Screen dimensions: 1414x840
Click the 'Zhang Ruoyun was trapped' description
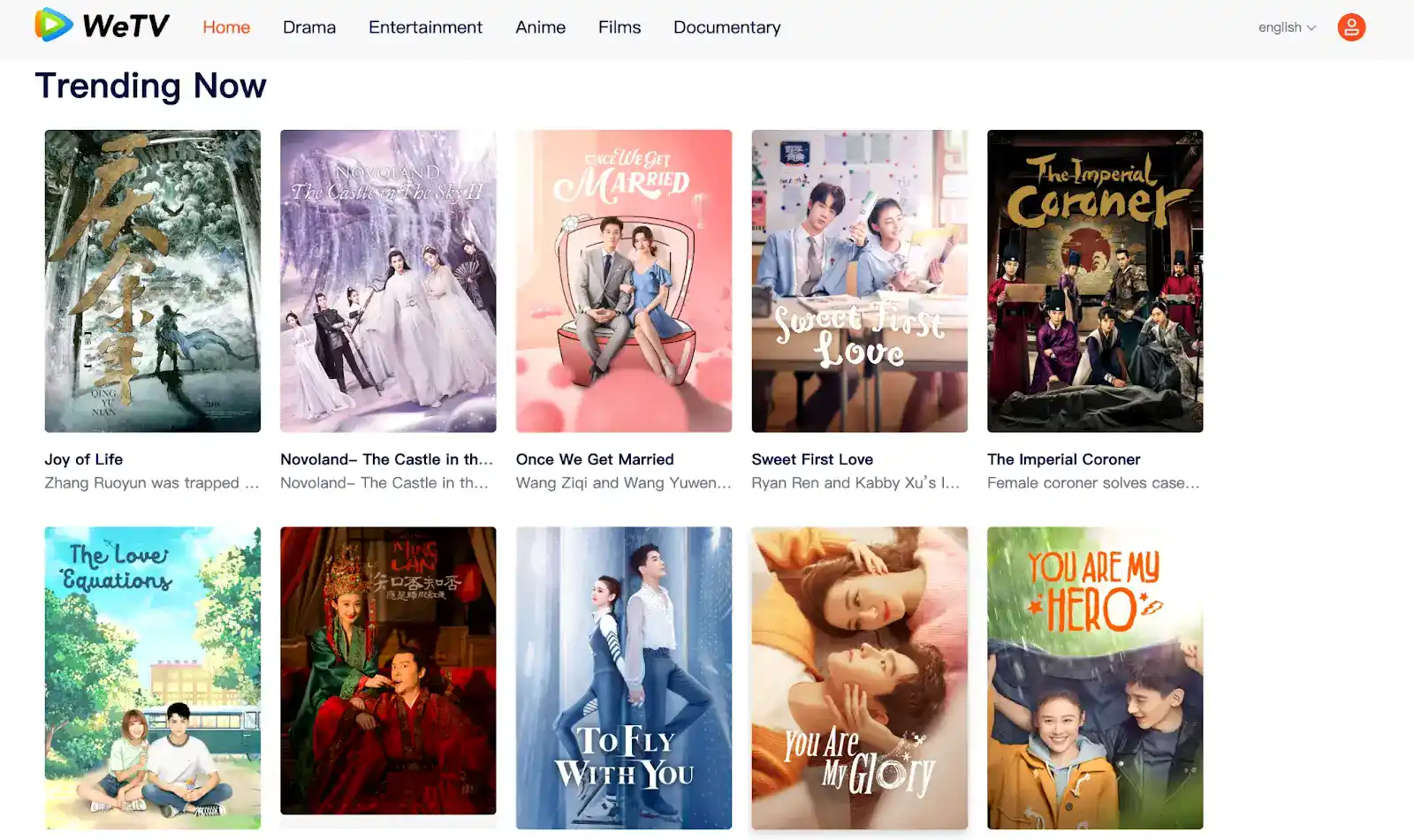click(x=152, y=483)
